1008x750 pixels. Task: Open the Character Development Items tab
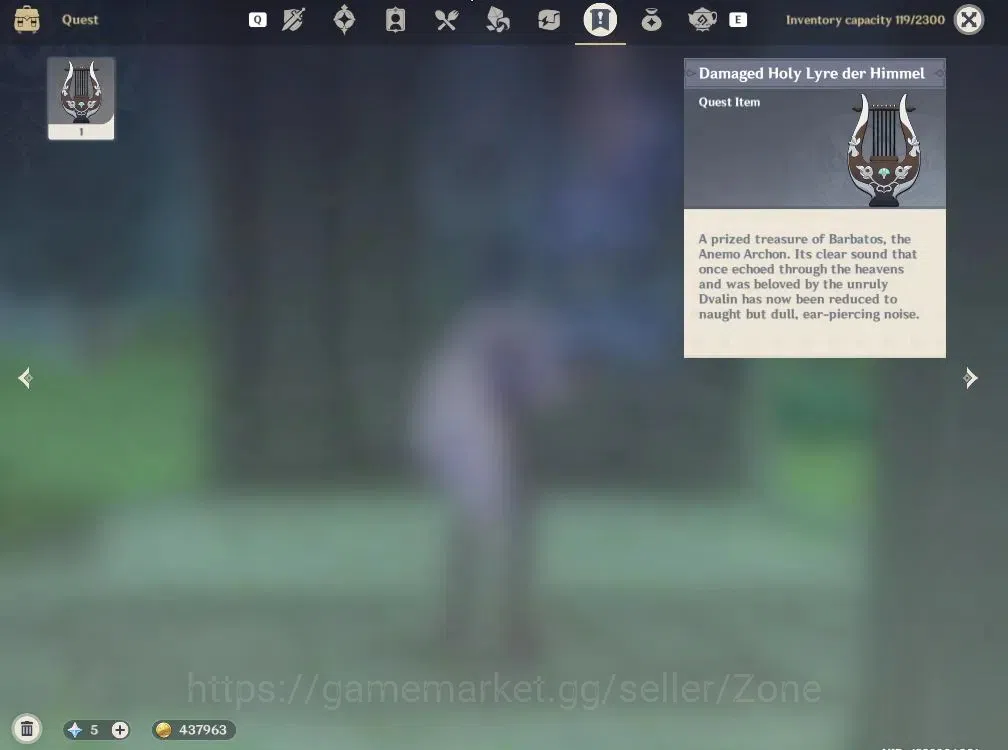click(395, 20)
